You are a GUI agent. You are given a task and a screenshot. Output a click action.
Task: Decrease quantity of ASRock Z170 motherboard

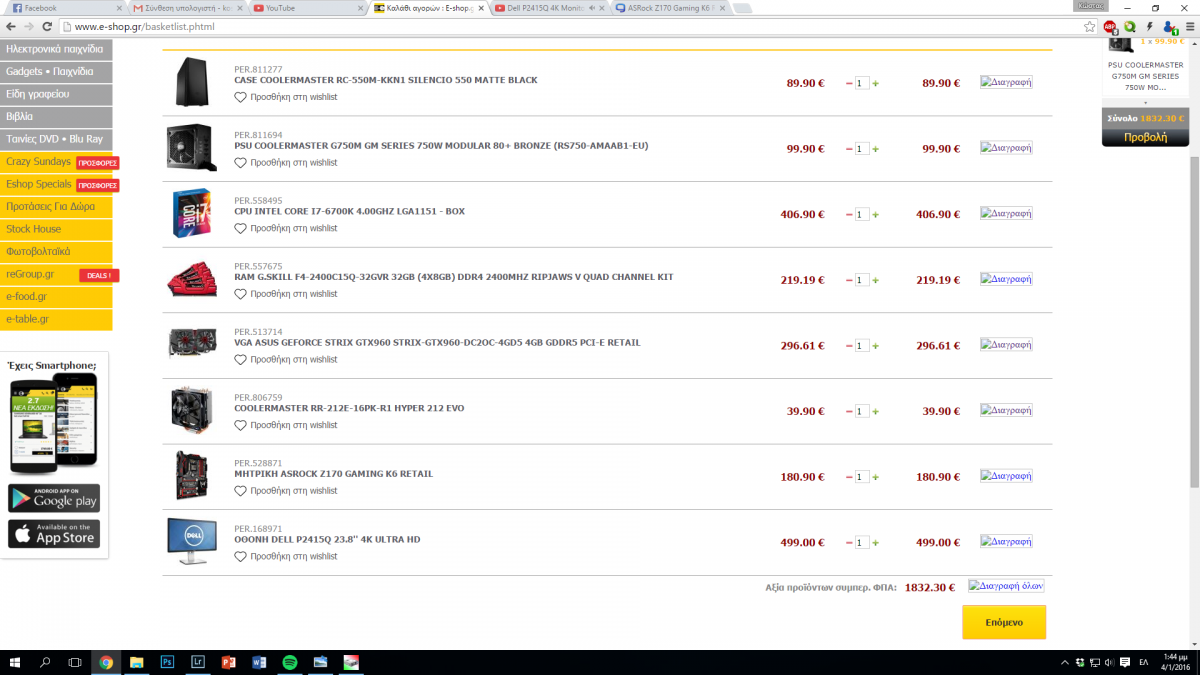click(849, 477)
